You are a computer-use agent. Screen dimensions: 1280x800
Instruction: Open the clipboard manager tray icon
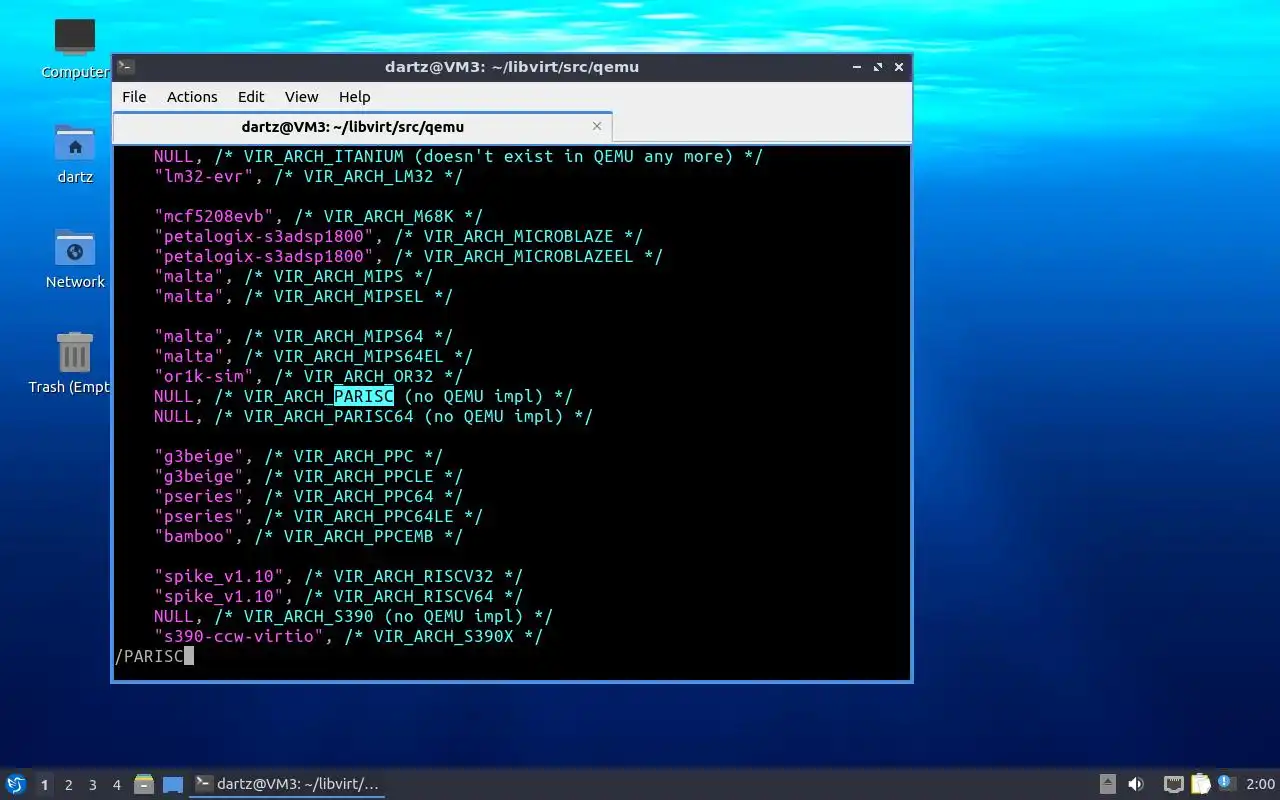1200,784
